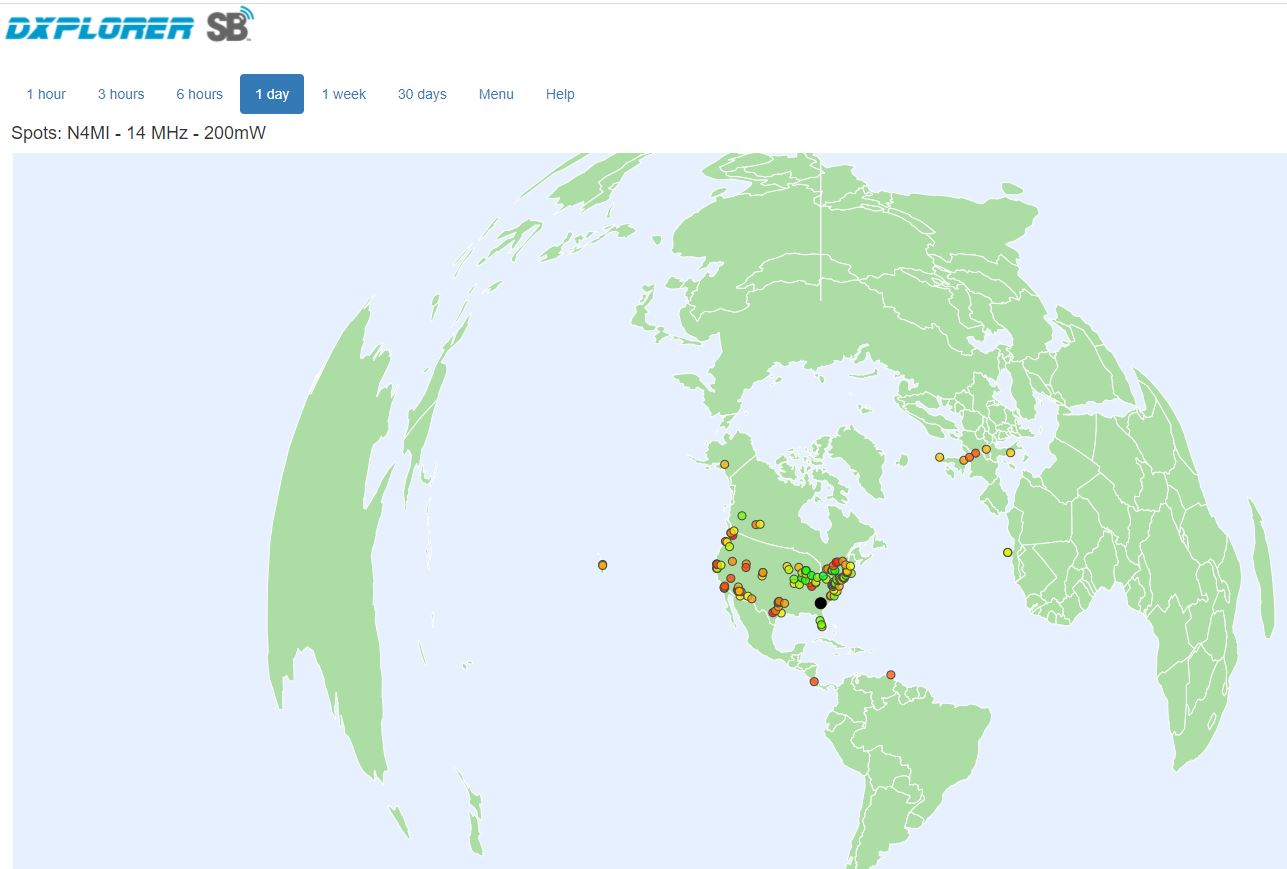Open the Help page
This screenshot has width=1287, height=869.
560,94
